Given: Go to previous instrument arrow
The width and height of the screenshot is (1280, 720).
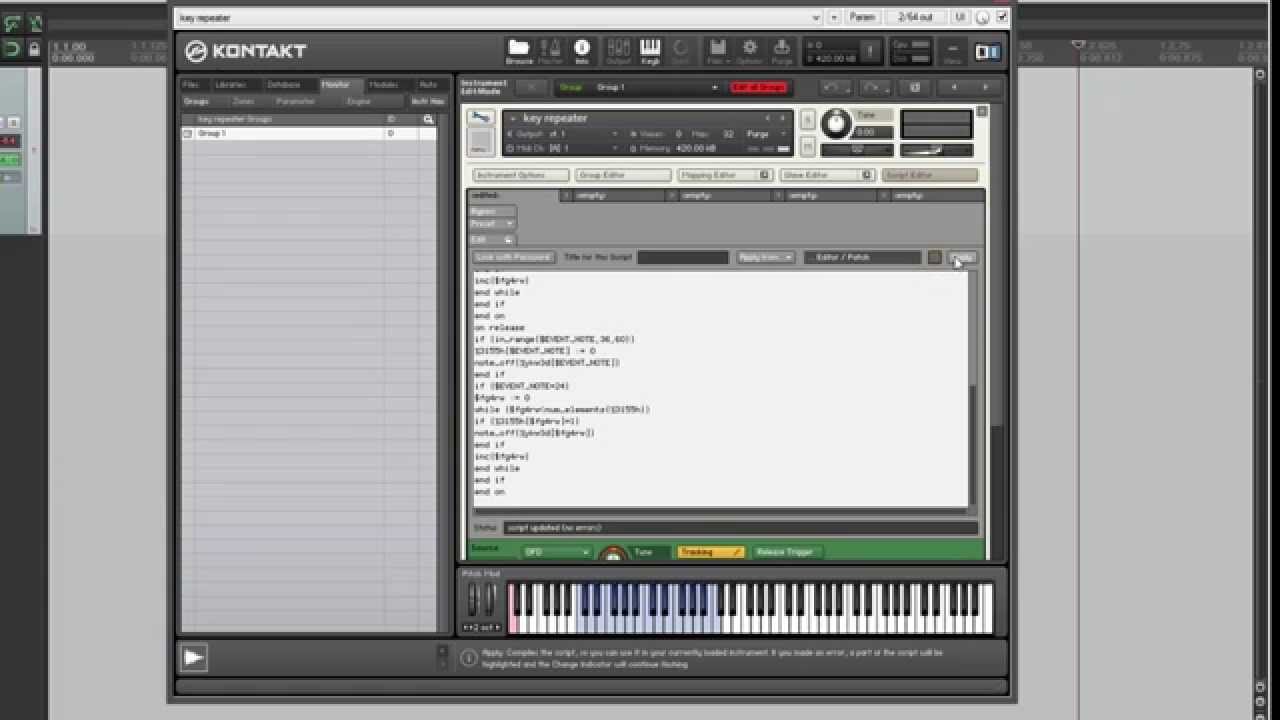Looking at the screenshot, I should (x=954, y=88).
